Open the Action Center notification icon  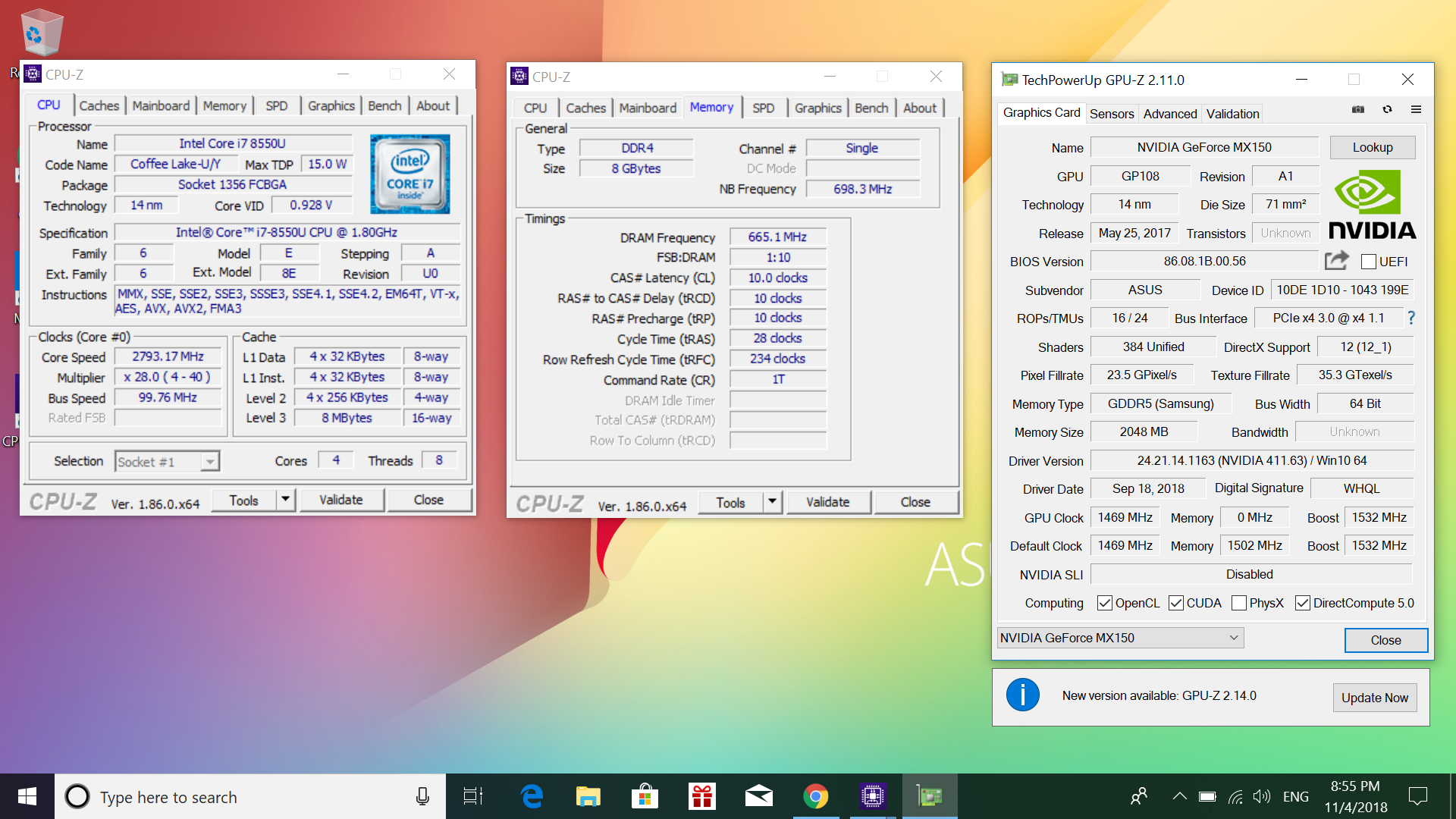(x=1417, y=796)
